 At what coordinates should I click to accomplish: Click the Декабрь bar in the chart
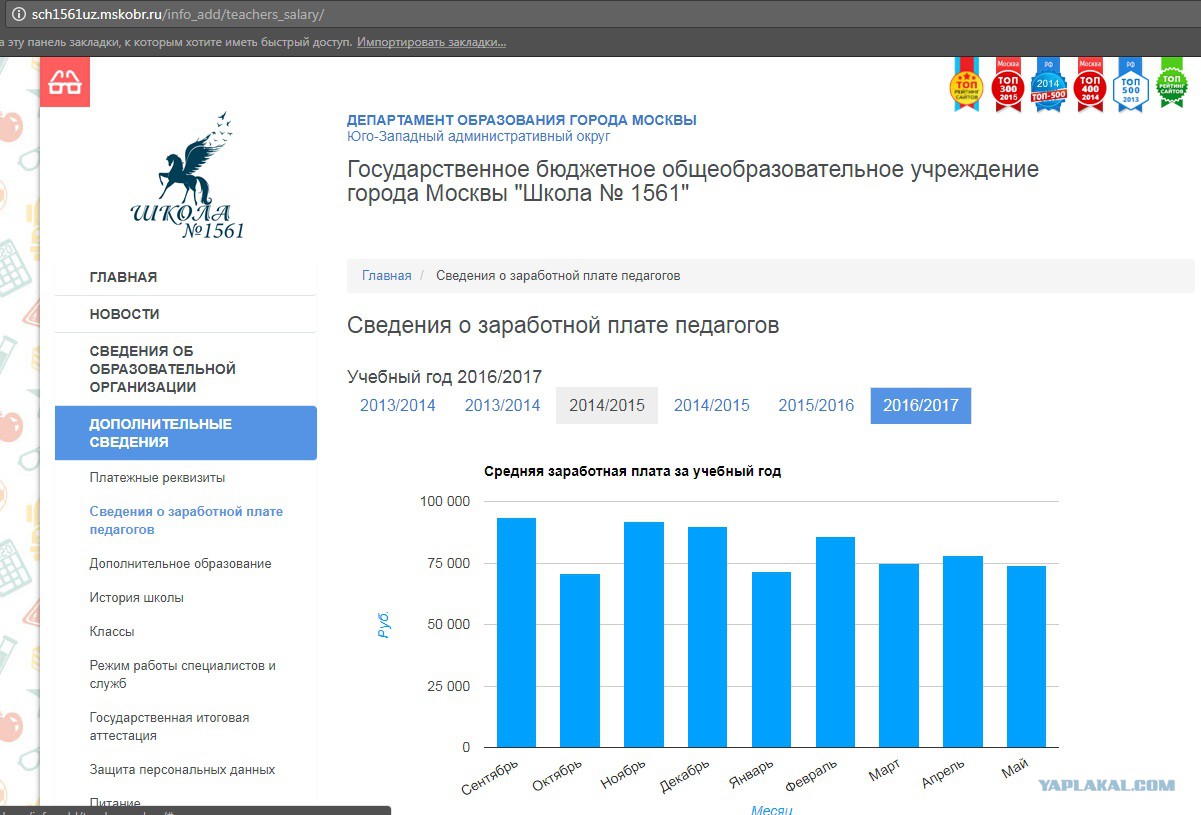coord(707,637)
